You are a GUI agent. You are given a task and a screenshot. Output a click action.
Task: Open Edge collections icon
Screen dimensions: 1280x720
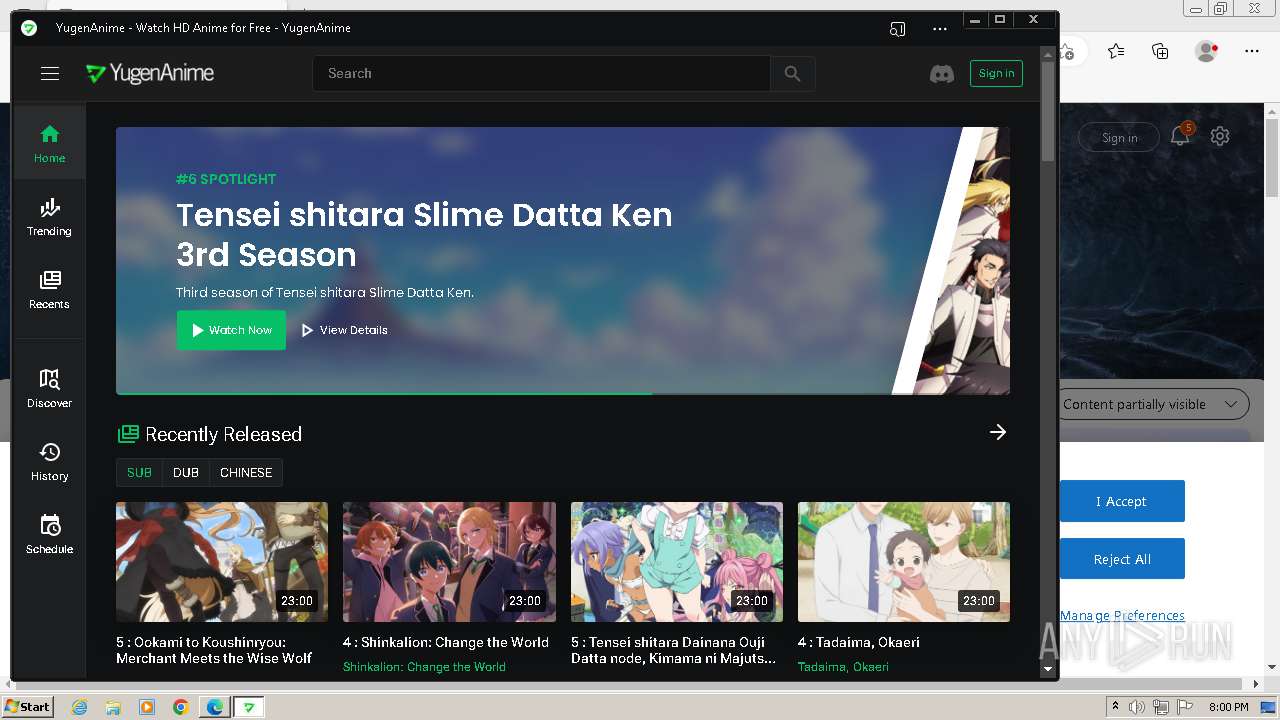[1160, 51]
